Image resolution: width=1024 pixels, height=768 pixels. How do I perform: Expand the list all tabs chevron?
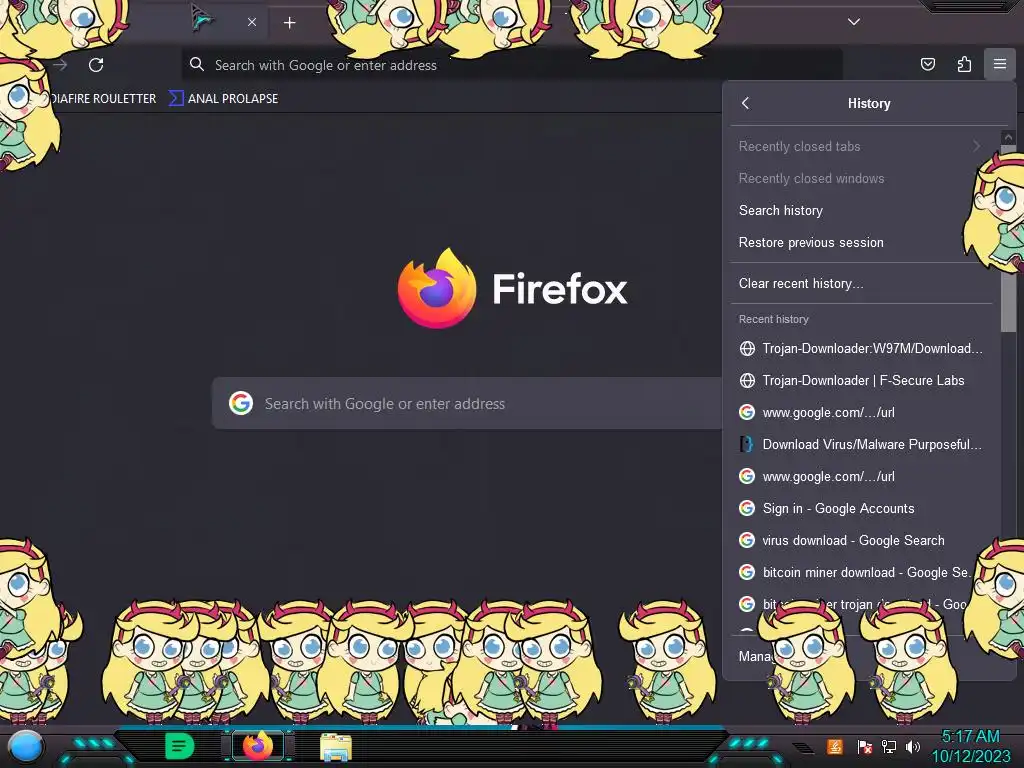(x=853, y=22)
